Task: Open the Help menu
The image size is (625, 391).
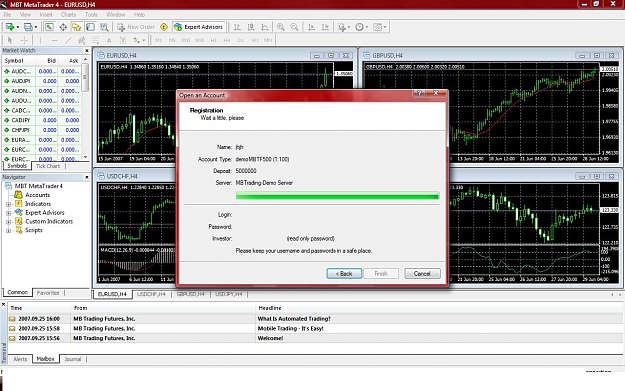Action: pyautogui.click(x=139, y=15)
